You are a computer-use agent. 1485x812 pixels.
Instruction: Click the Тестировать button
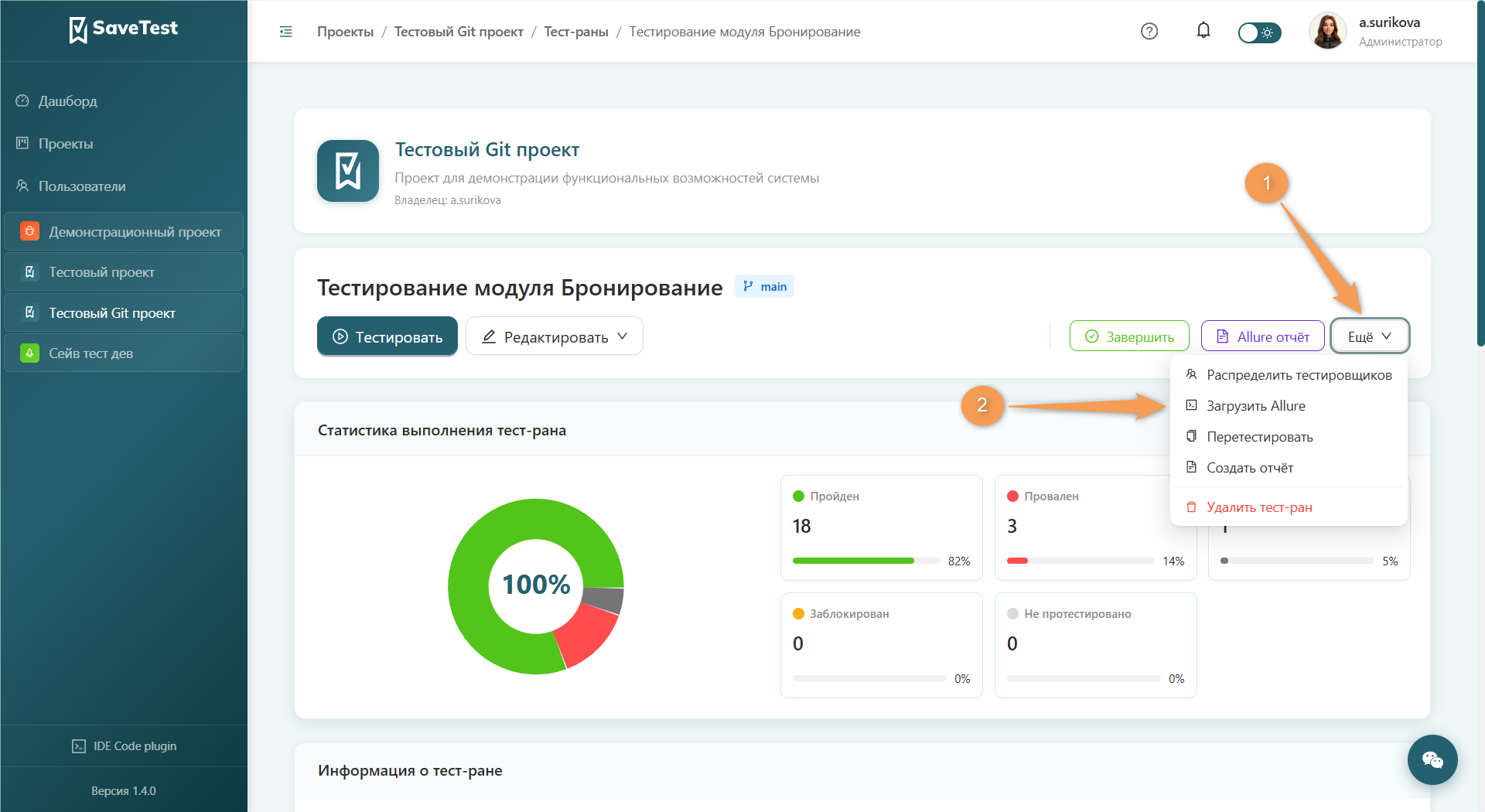387,336
